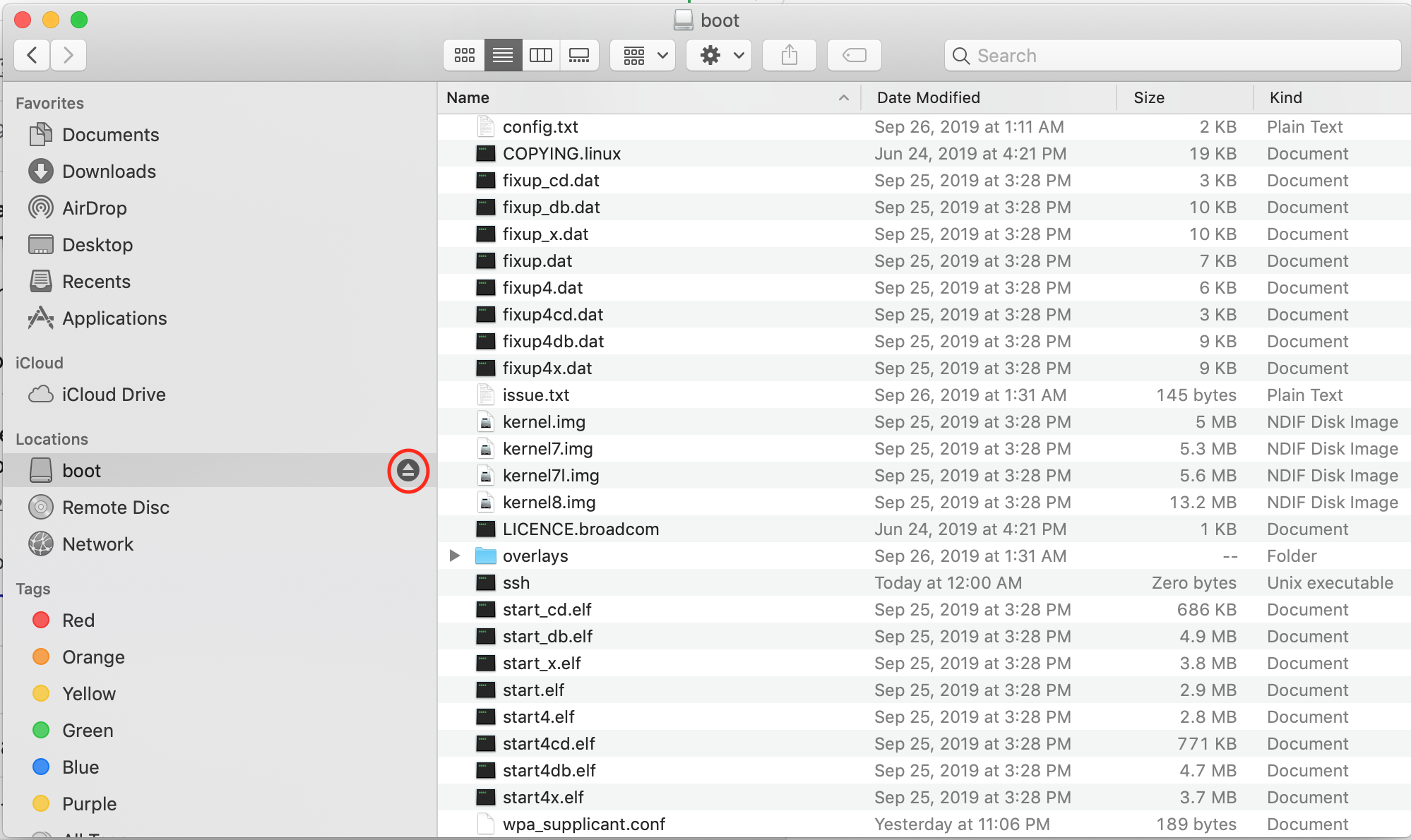
Task: Open iCloud Drive
Action: click(x=113, y=395)
